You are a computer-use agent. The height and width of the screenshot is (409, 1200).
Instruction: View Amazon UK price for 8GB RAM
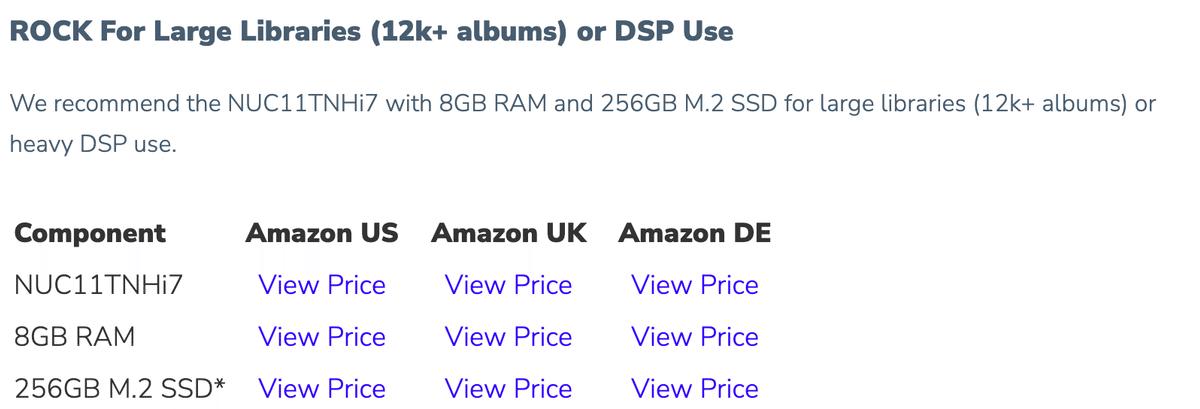(508, 337)
